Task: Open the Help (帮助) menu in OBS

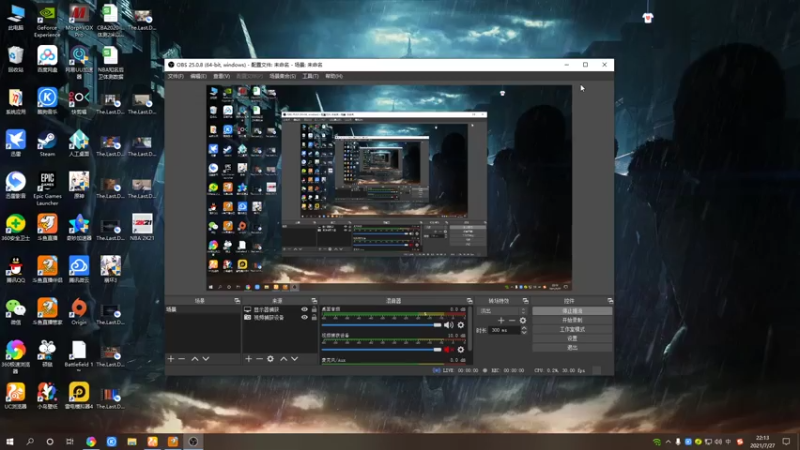Action: [x=334, y=76]
